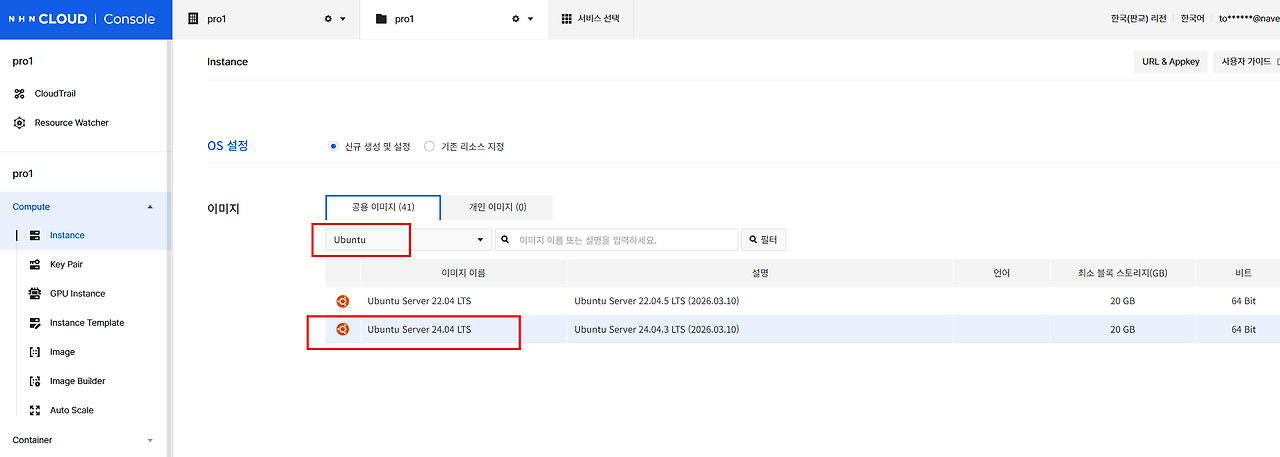This screenshot has height=457, width=1280.
Task: Open the 사용자 가이드 button
Action: 1247,62
